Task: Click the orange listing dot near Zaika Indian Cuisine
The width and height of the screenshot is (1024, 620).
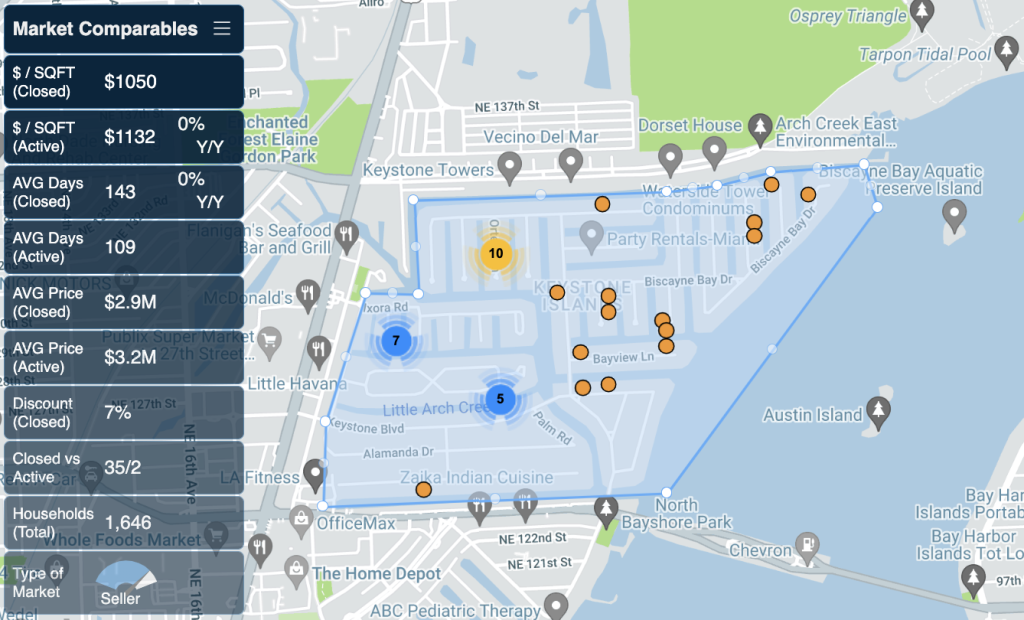Action: point(424,489)
